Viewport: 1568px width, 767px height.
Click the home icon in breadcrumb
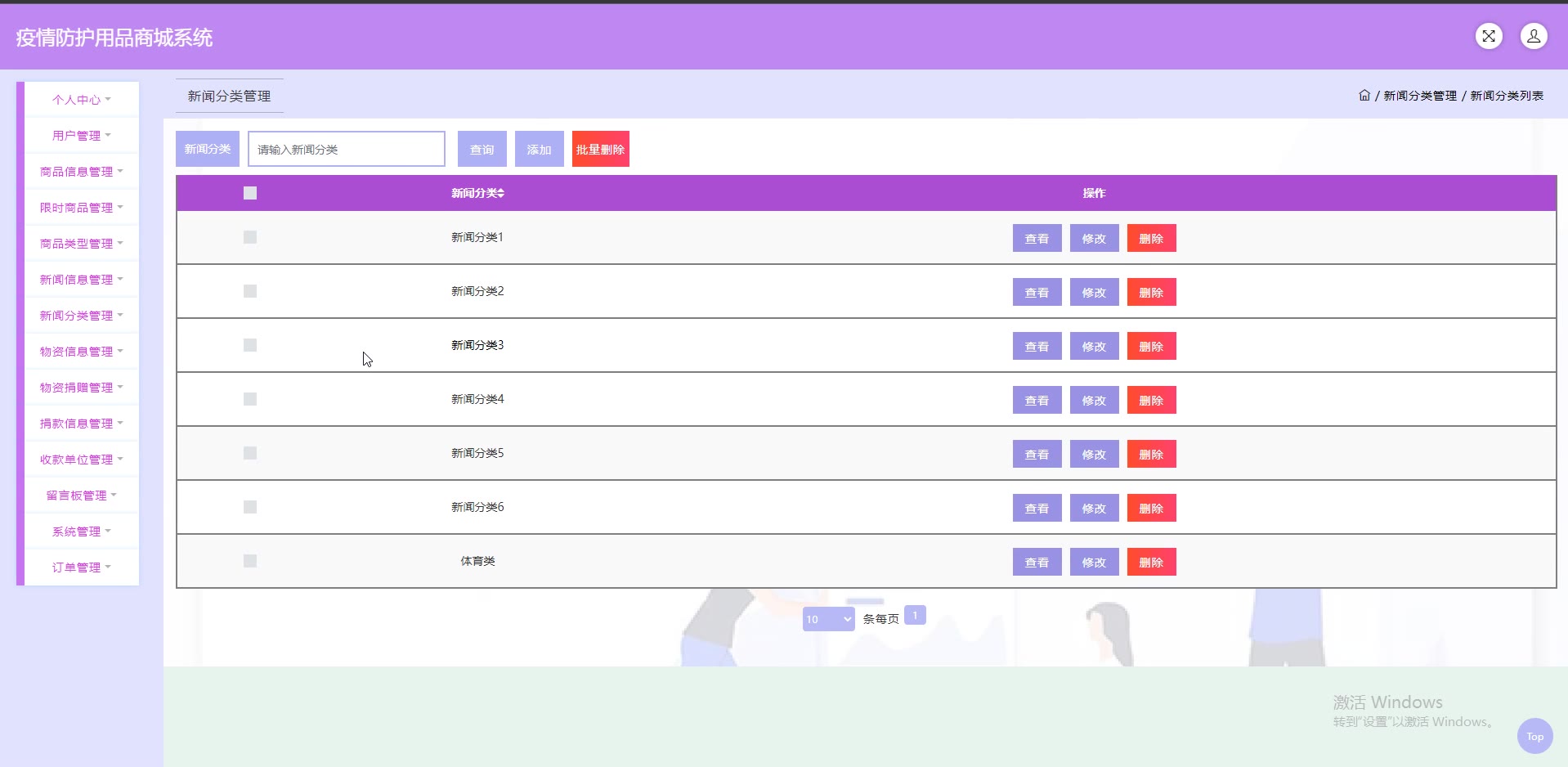[1364, 96]
